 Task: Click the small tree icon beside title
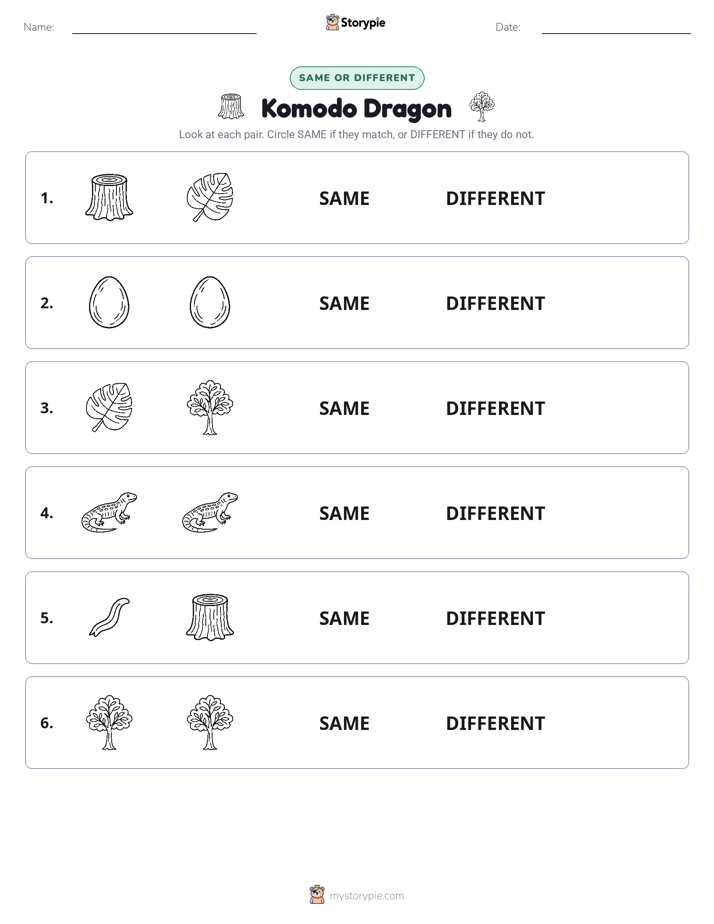482,107
